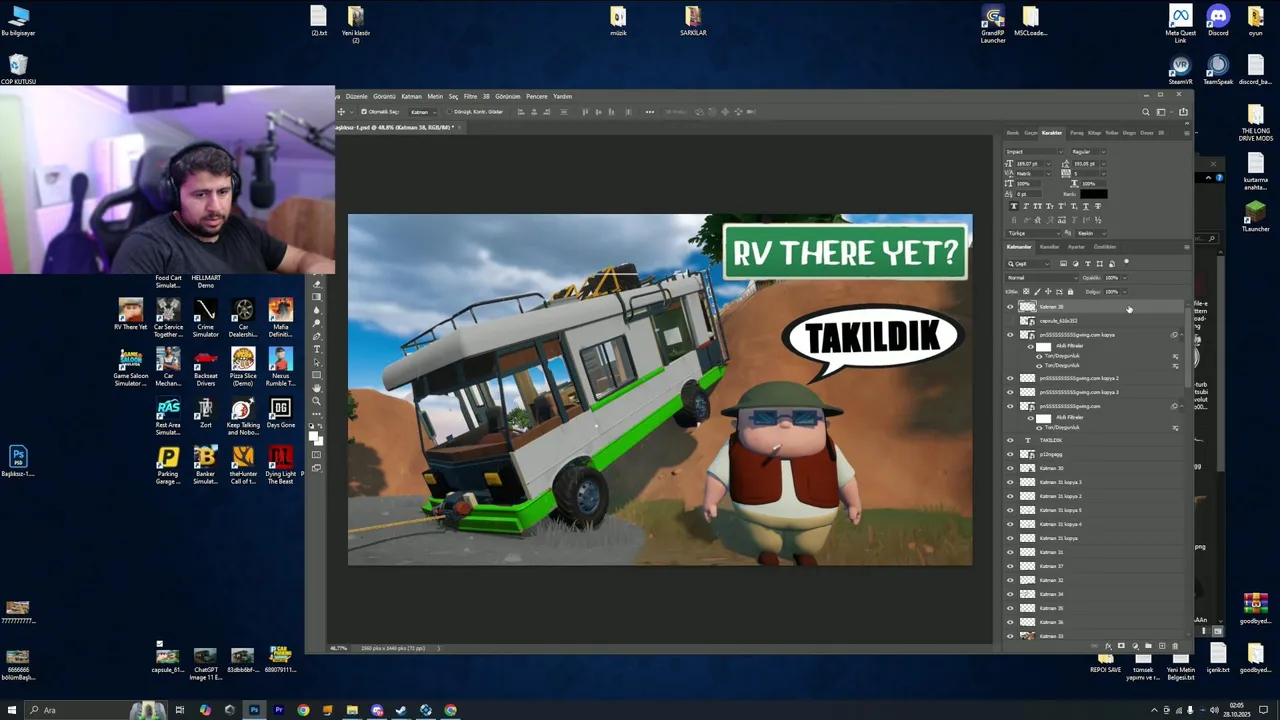Hide the Katman 34 layer
1280x720 pixels.
pyautogui.click(x=1010, y=594)
